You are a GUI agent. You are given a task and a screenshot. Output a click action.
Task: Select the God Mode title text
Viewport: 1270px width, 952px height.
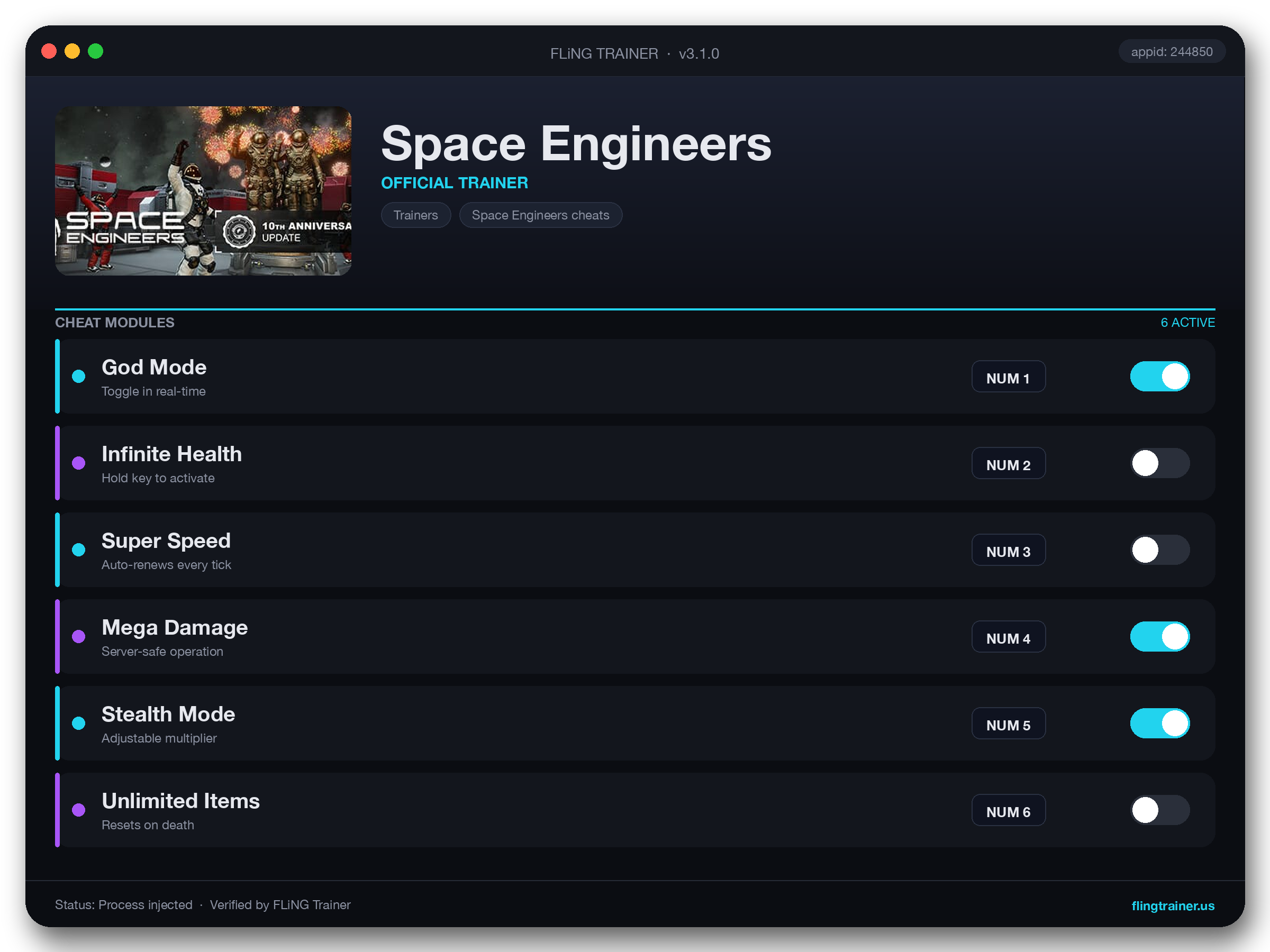tap(154, 367)
